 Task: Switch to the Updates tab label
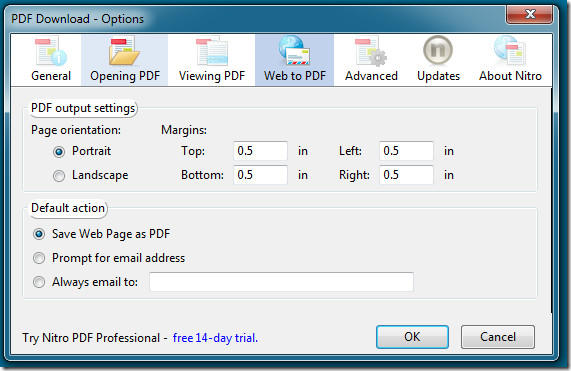pos(438,76)
